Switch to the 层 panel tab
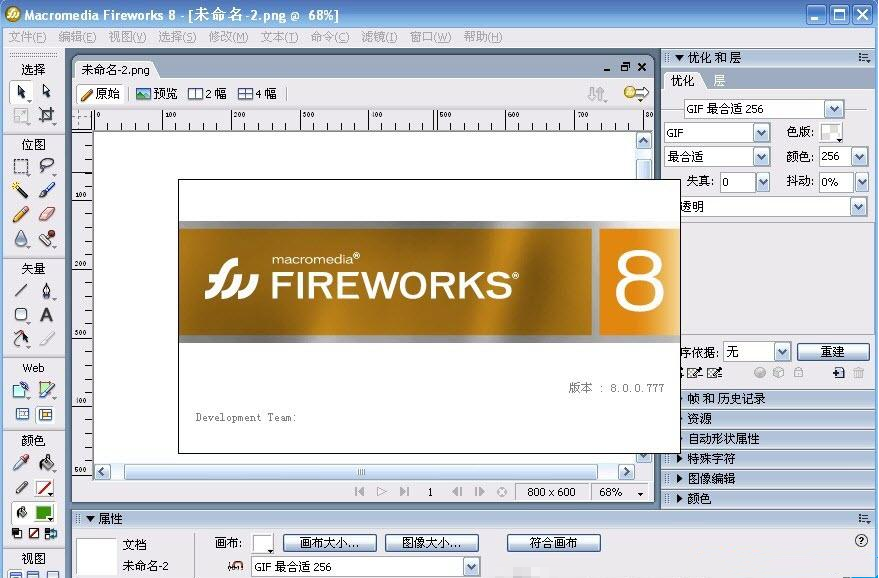The image size is (879, 578). (719, 81)
